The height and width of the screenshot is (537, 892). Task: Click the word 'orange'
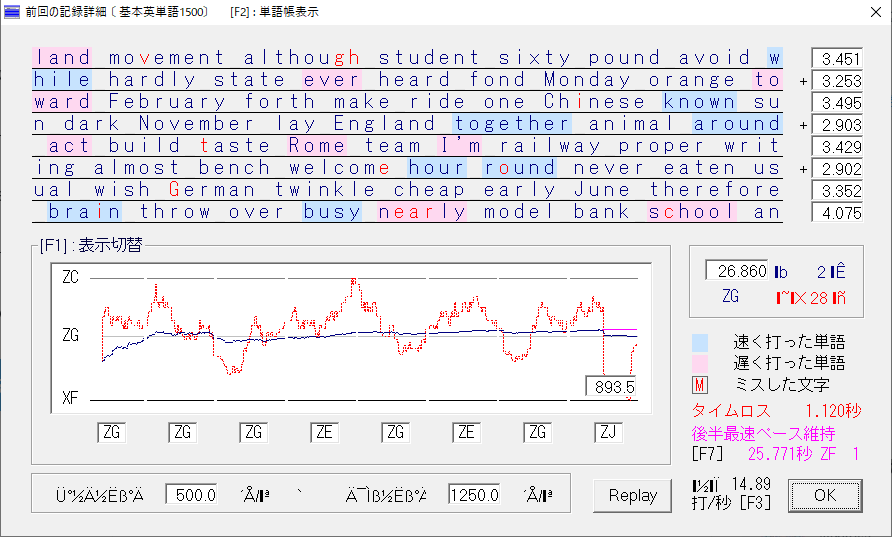[692, 80]
